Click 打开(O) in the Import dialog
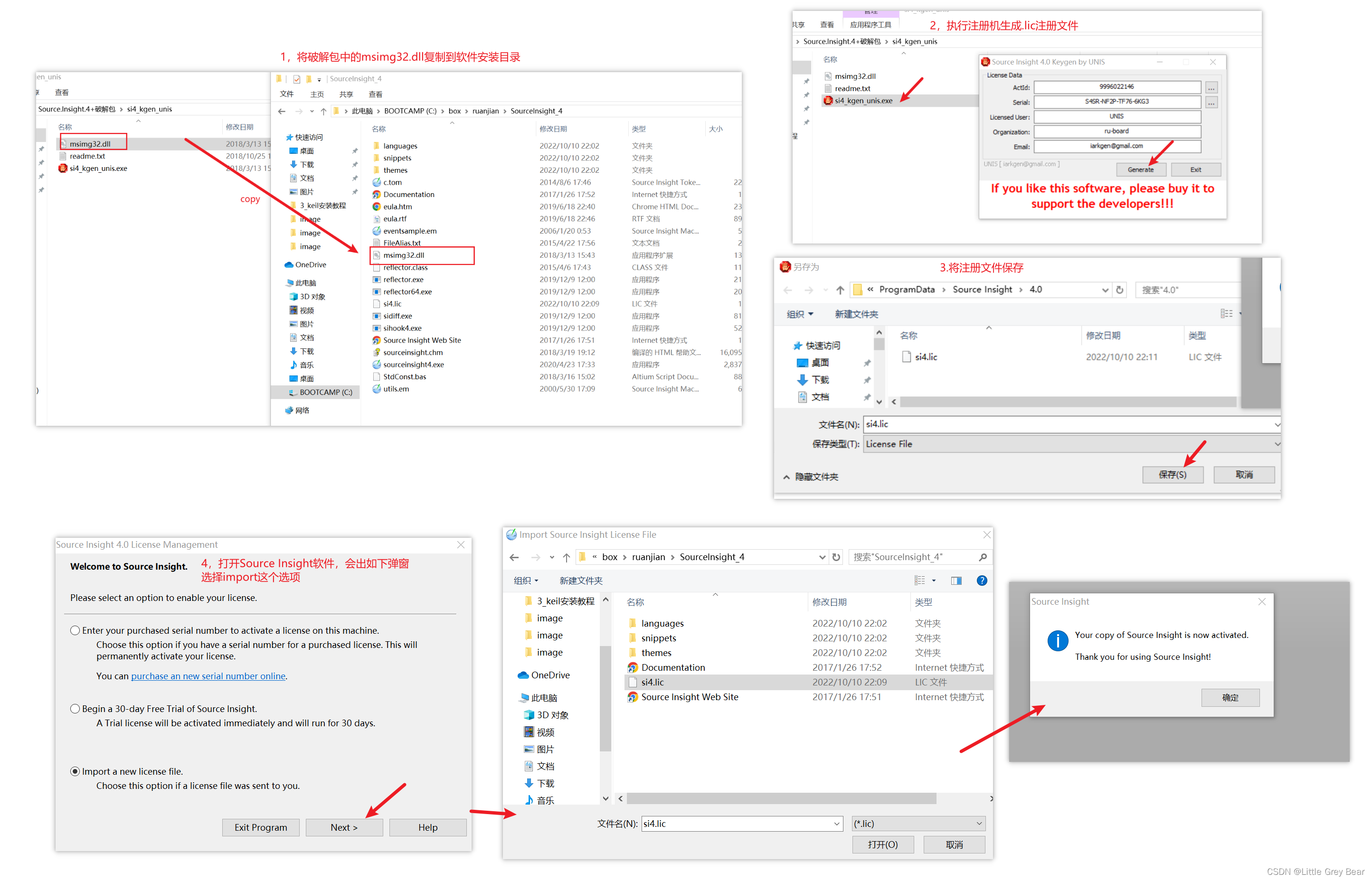 click(883, 845)
